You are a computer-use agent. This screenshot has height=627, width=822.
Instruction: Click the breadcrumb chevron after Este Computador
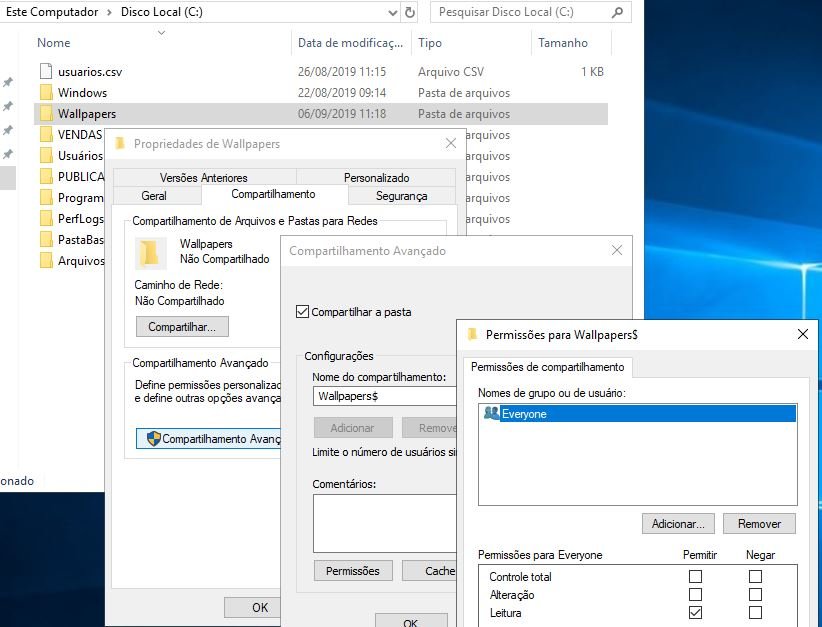coord(109,12)
